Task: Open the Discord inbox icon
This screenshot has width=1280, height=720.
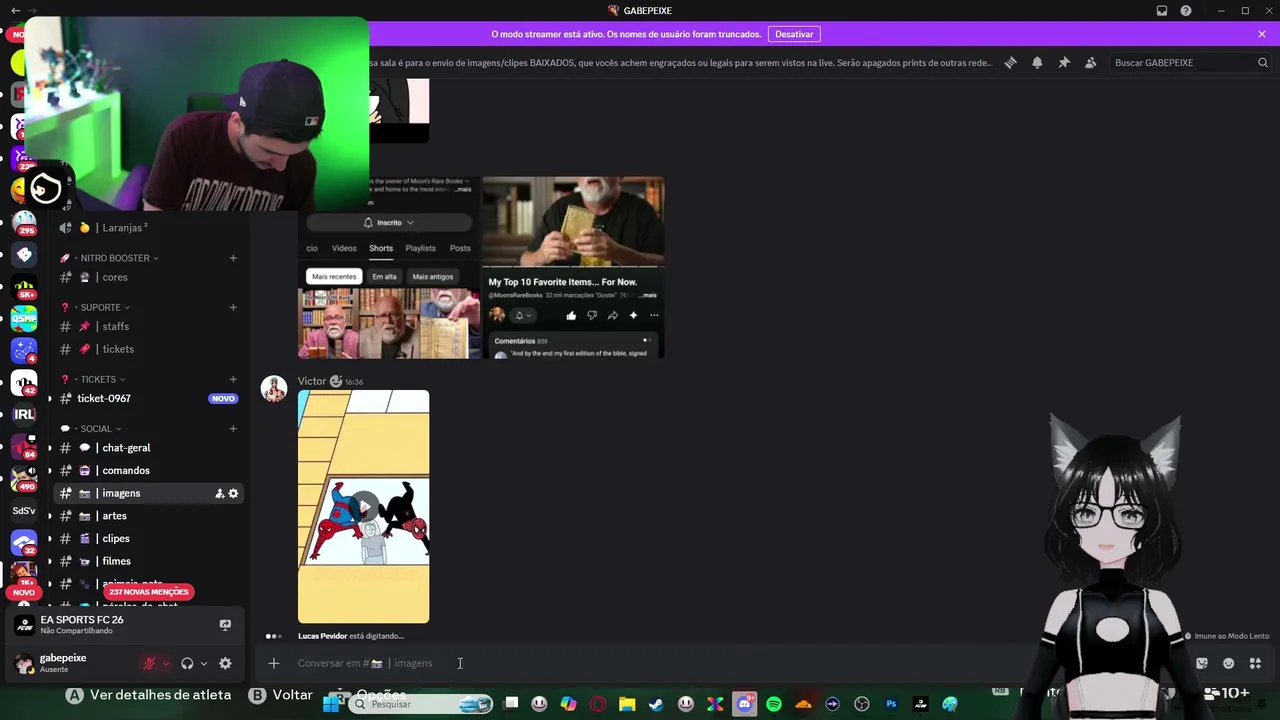Action: 1162,11
